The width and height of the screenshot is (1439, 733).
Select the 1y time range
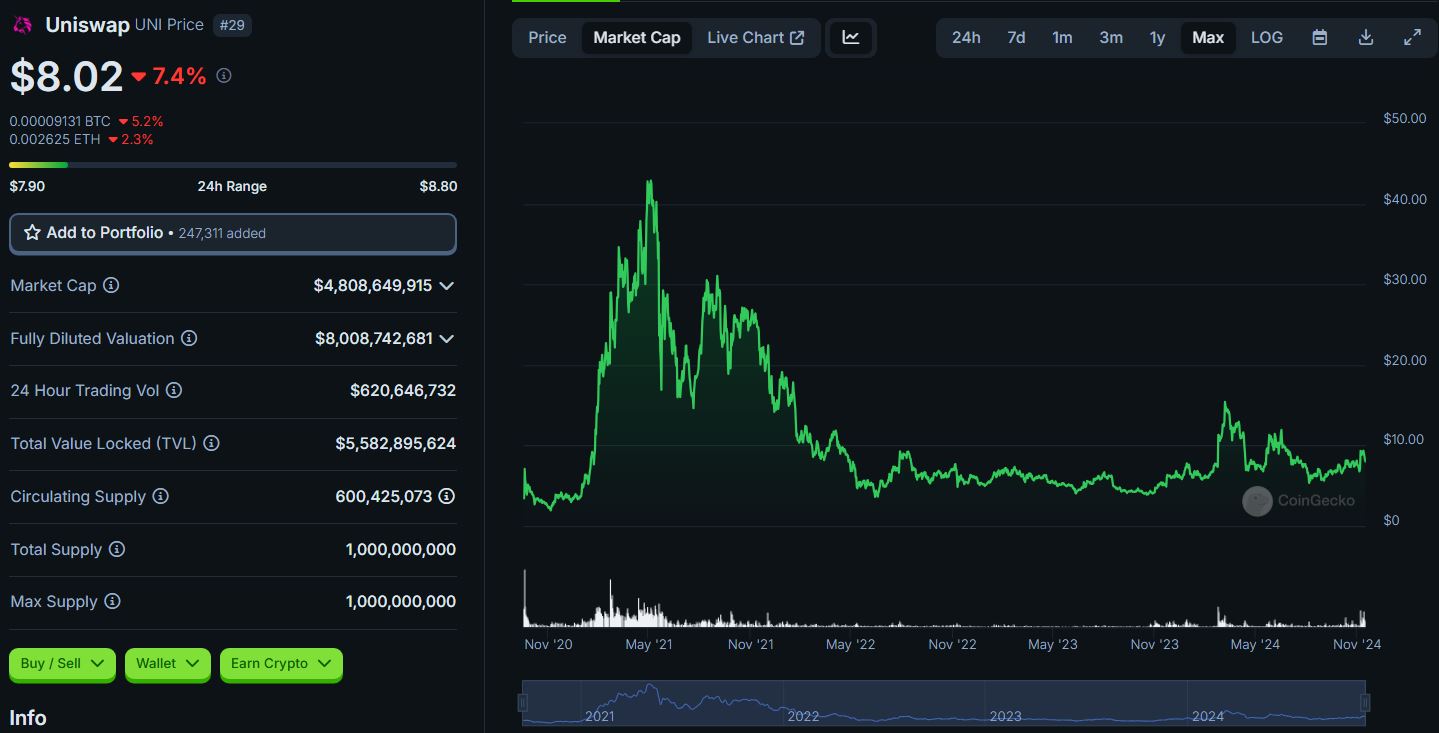pyautogui.click(x=1157, y=37)
